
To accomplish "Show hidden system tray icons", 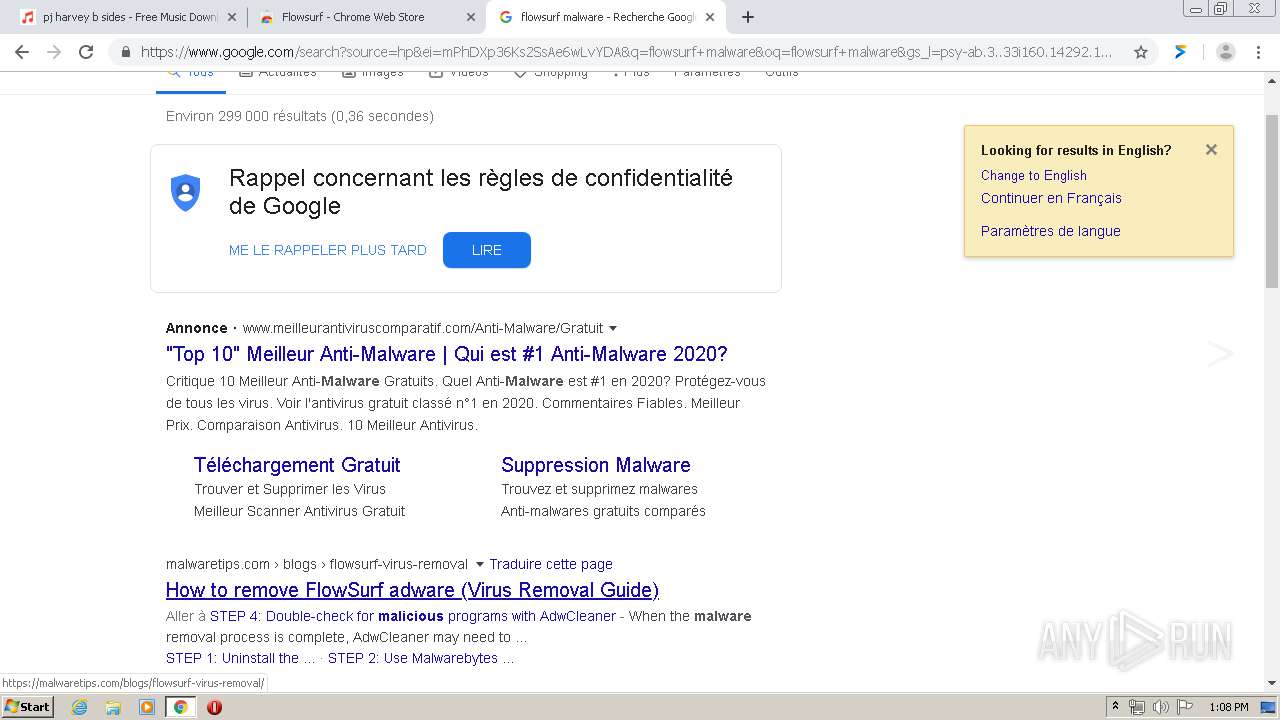I will coord(1116,707).
